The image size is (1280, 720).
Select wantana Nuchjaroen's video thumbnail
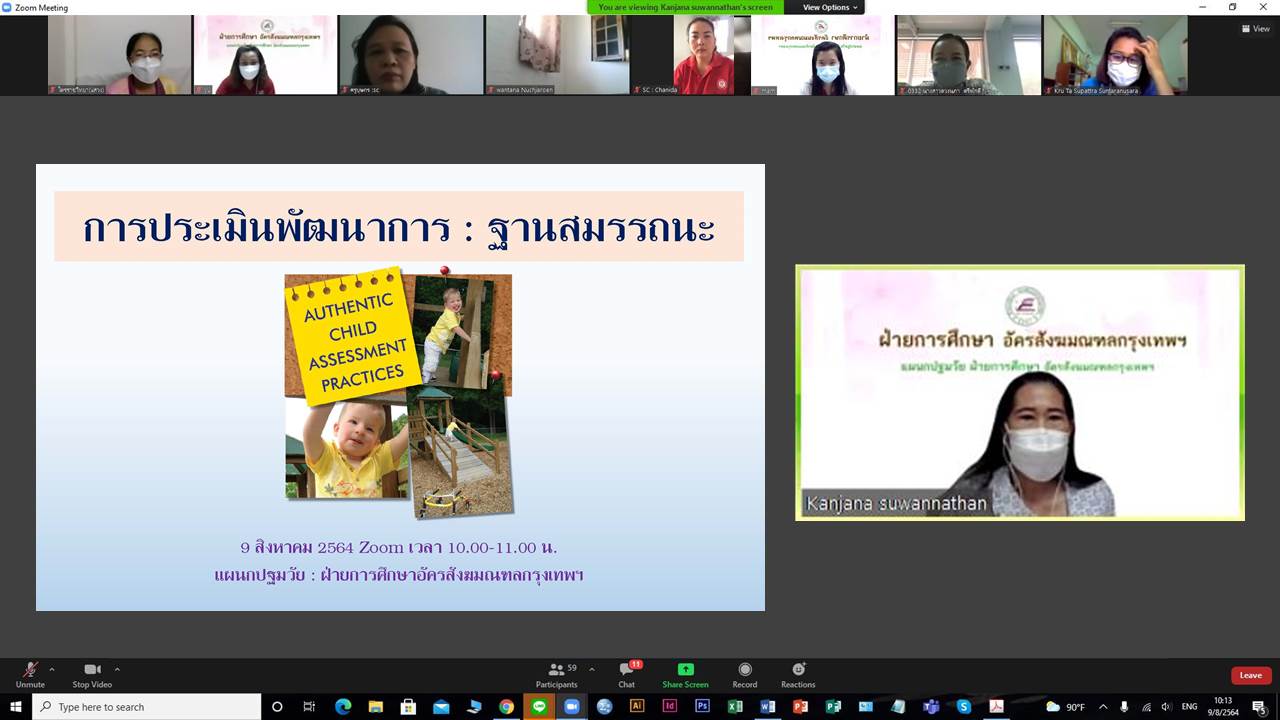[557, 55]
